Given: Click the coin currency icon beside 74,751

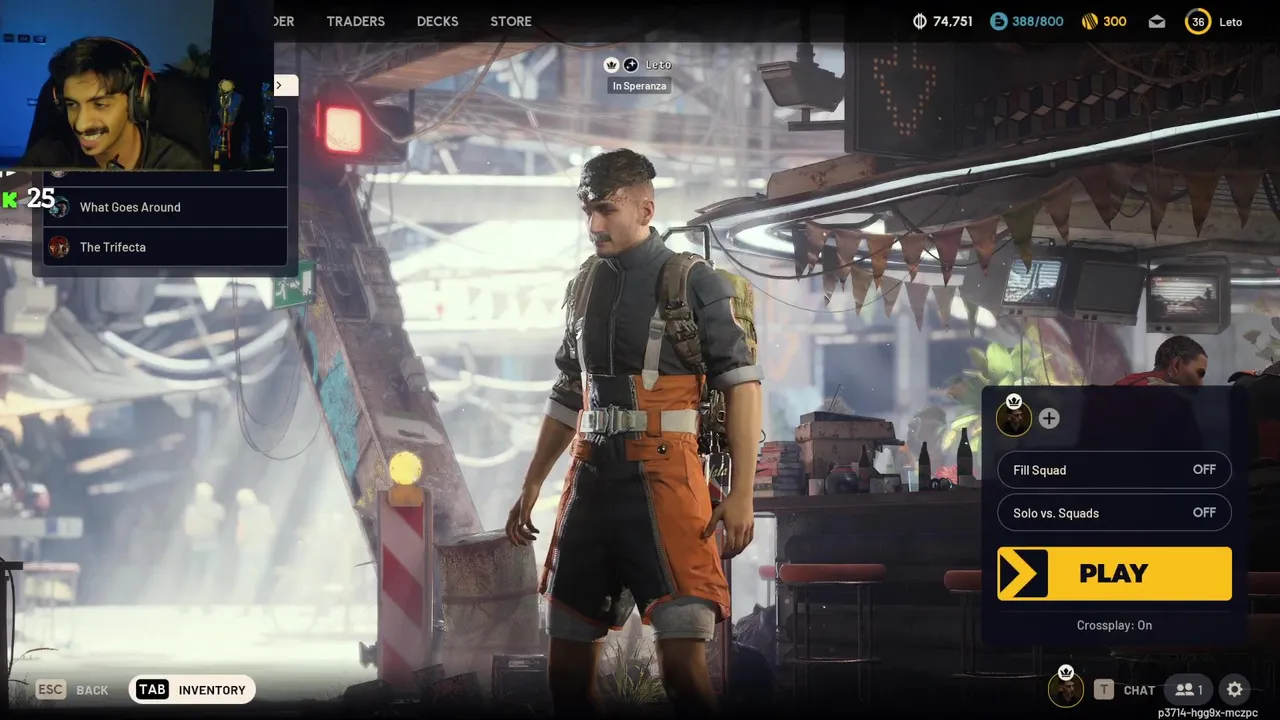Looking at the screenshot, I should [x=920, y=21].
